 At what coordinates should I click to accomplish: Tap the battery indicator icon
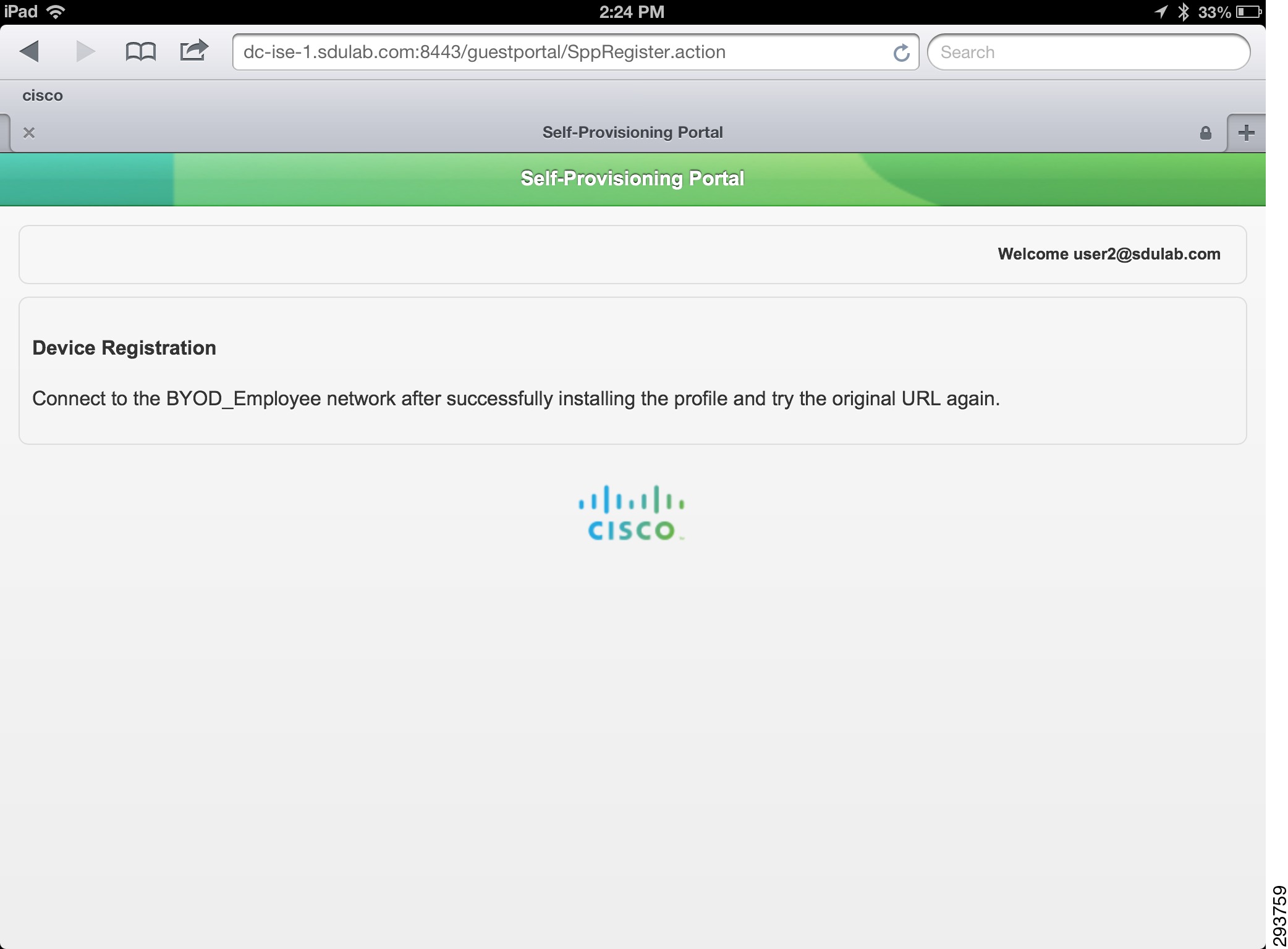tap(1248, 12)
